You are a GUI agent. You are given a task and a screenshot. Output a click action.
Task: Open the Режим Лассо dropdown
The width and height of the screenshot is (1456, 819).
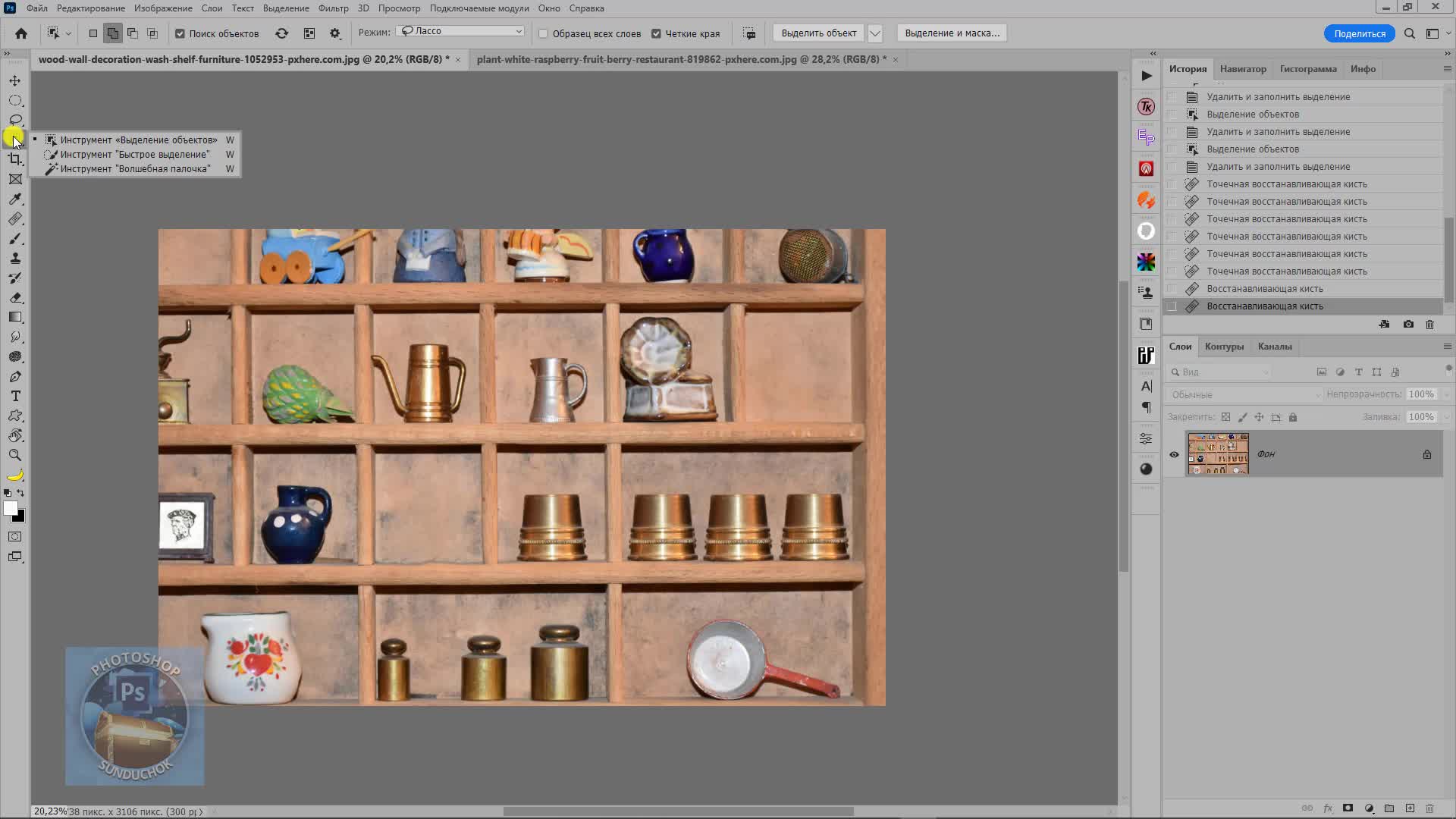point(461,31)
